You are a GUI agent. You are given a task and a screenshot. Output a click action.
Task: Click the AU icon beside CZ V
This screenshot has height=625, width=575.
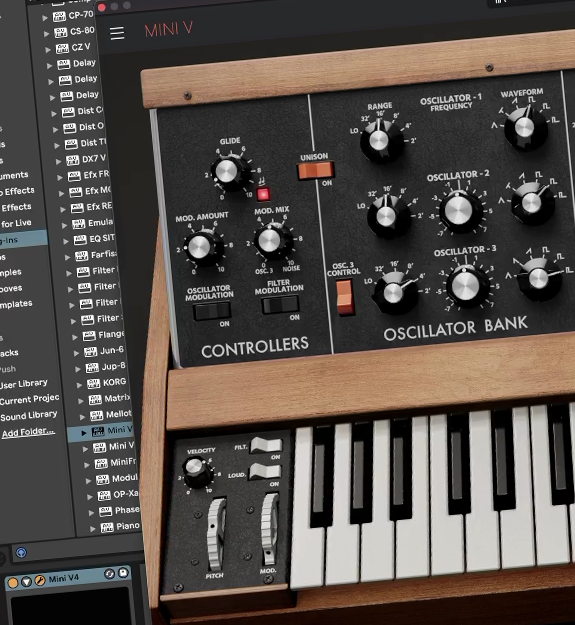tap(62, 49)
